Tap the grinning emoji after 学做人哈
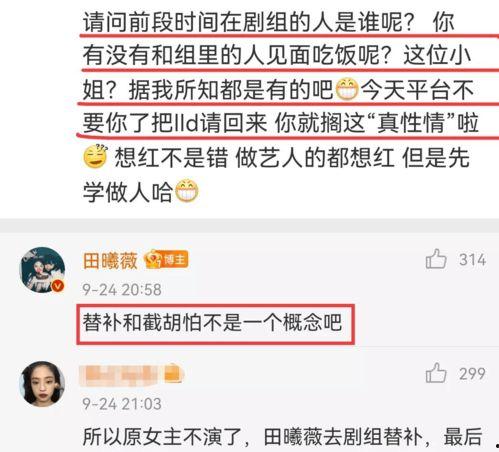 187,191
